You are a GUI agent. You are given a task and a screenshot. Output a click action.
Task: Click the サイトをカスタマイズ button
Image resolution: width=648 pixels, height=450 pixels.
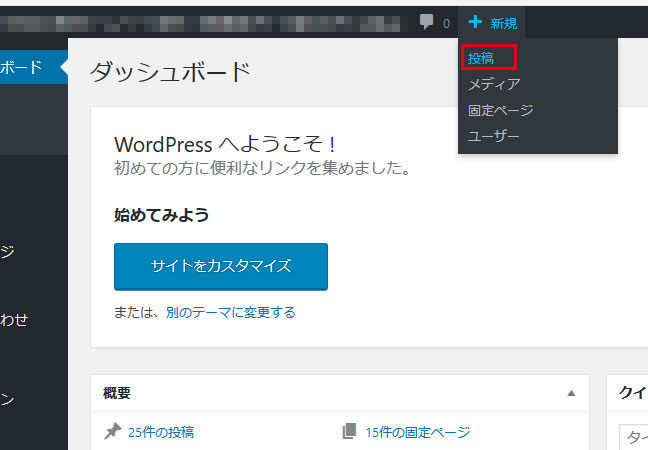221,267
